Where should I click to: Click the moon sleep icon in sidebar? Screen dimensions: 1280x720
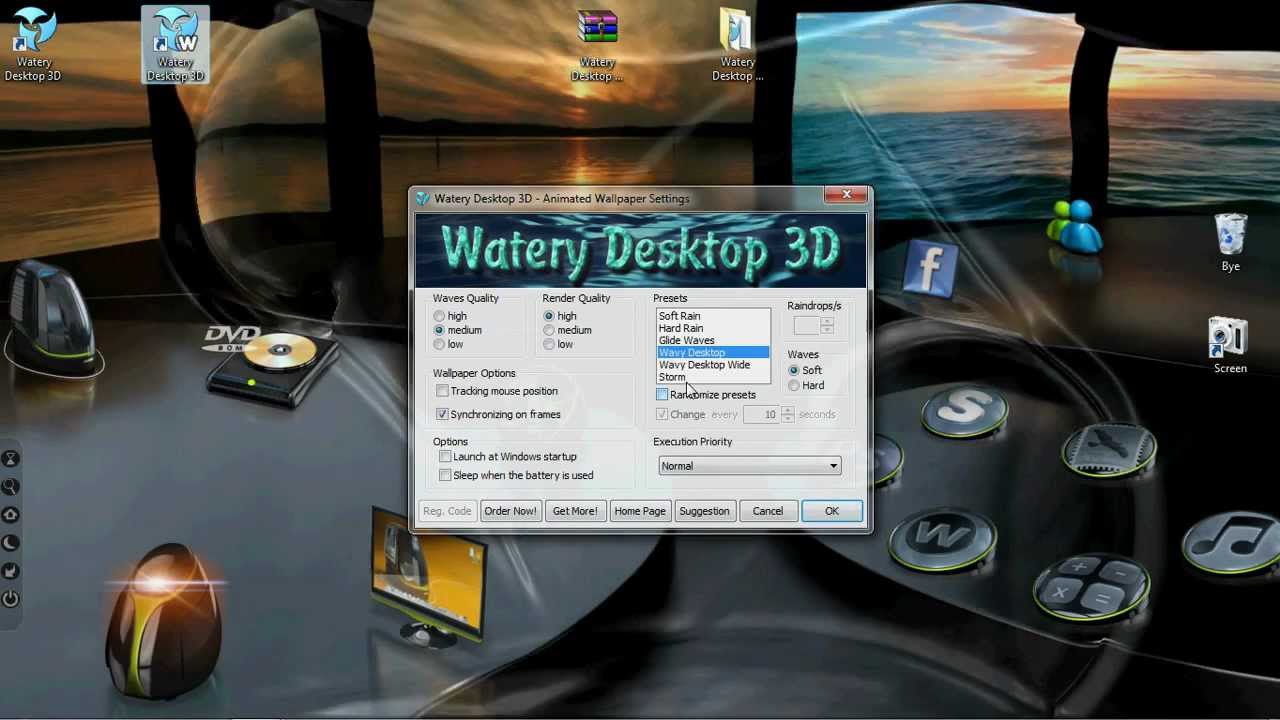point(10,543)
